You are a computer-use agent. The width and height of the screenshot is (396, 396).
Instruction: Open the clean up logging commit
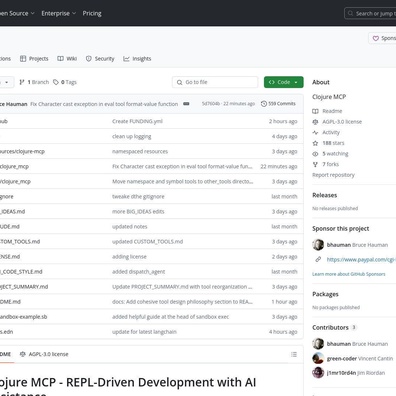132,136
